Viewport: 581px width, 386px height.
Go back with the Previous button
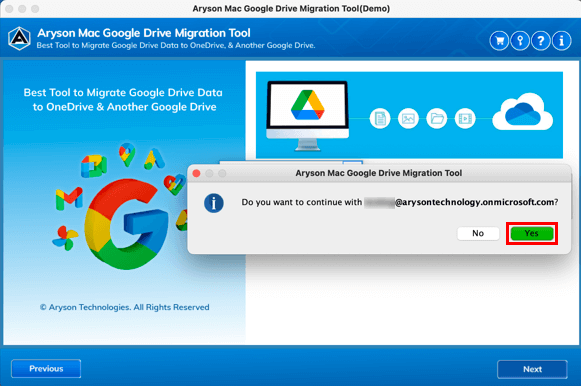pos(46,369)
